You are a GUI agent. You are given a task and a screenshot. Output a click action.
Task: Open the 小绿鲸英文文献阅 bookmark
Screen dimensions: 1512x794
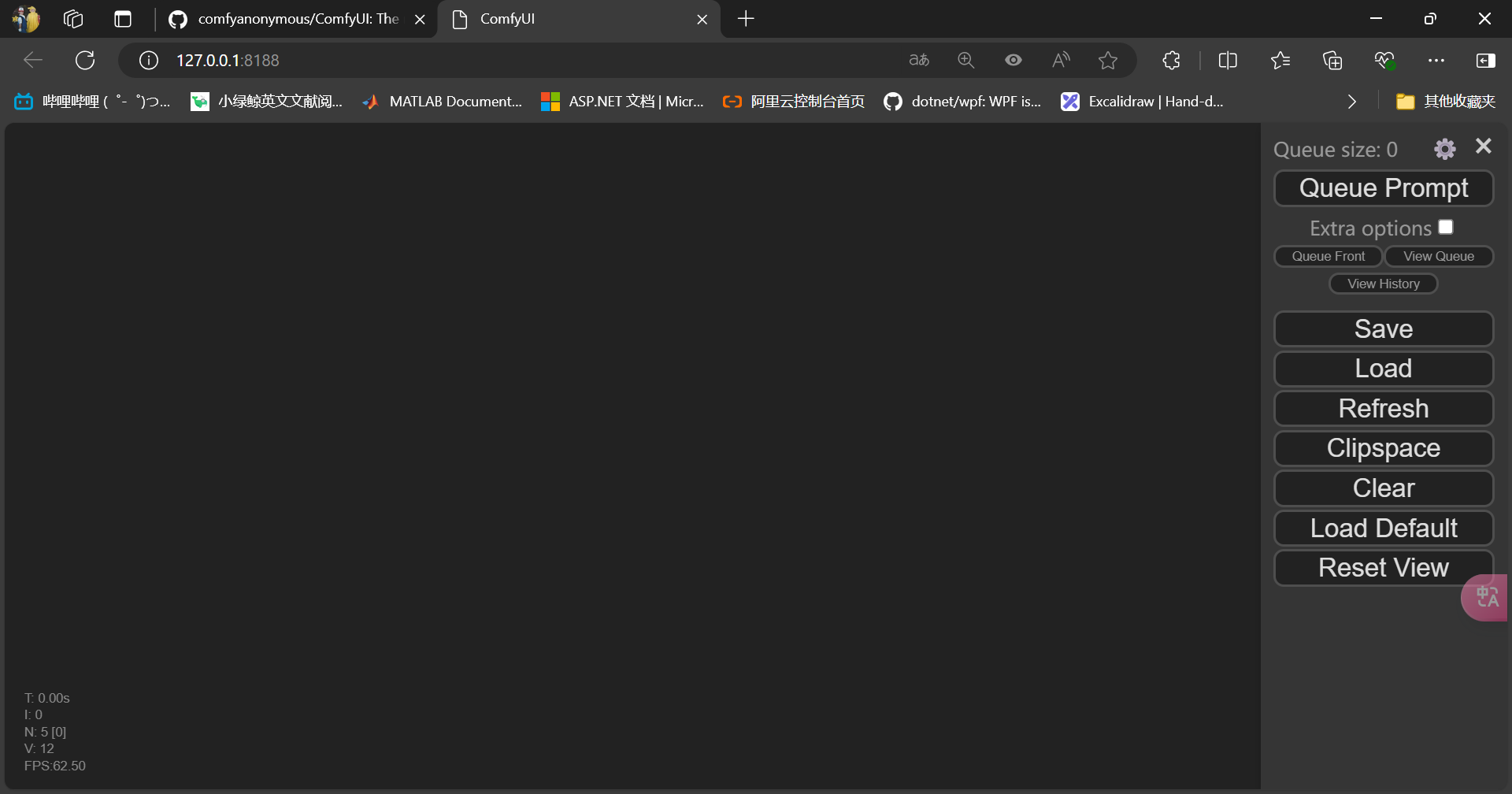click(267, 102)
